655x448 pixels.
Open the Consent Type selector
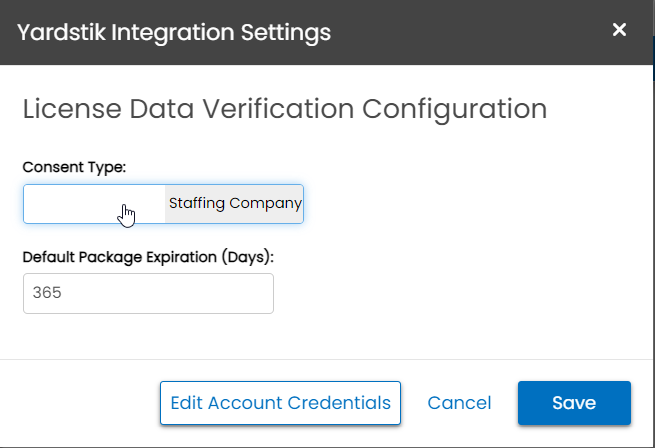163,204
